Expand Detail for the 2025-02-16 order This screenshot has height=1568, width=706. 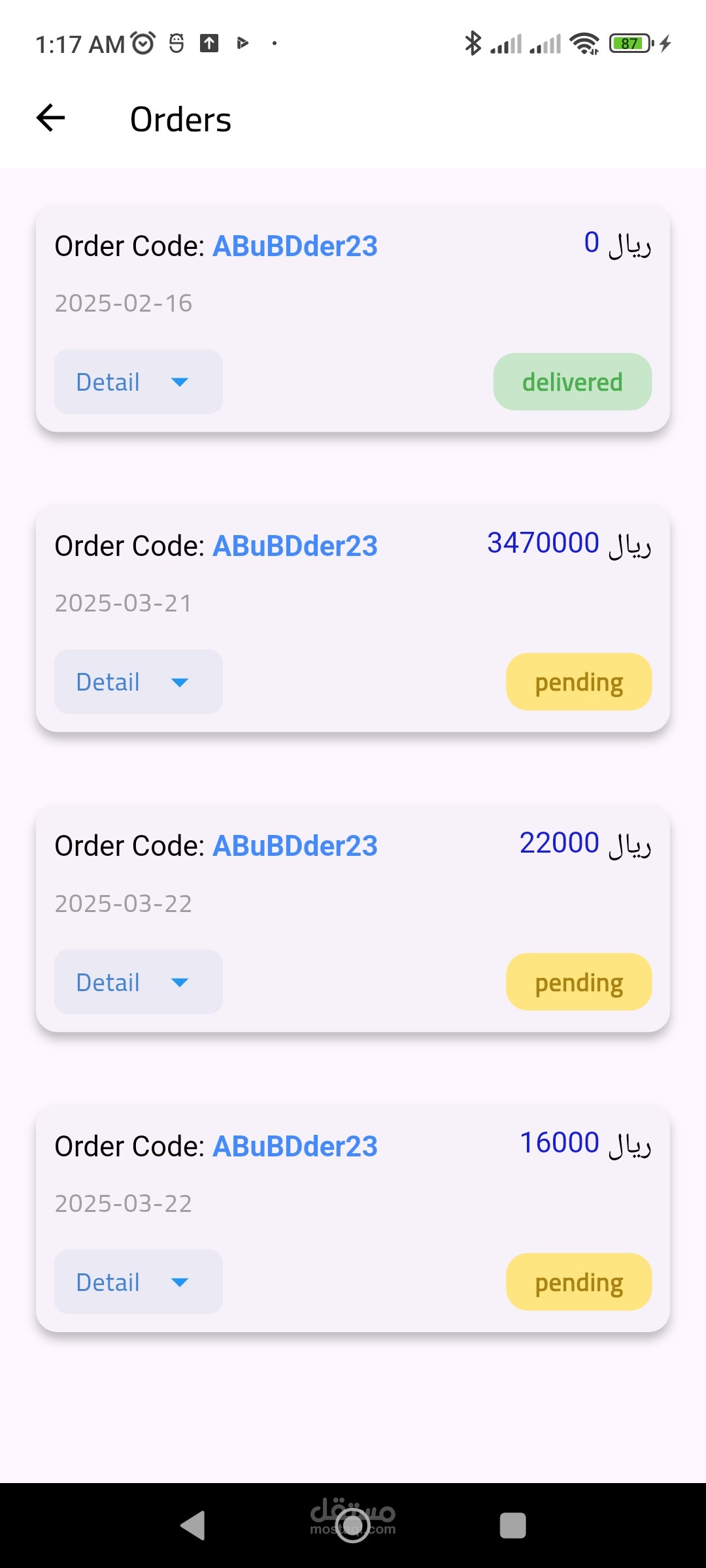tap(138, 382)
